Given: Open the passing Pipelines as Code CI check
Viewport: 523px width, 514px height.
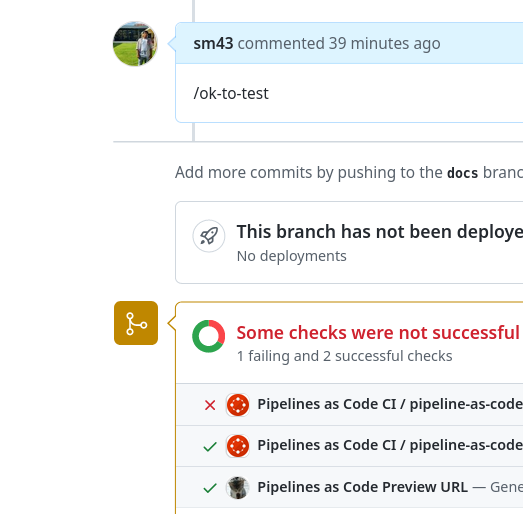Looking at the screenshot, I should tap(390, 445).
